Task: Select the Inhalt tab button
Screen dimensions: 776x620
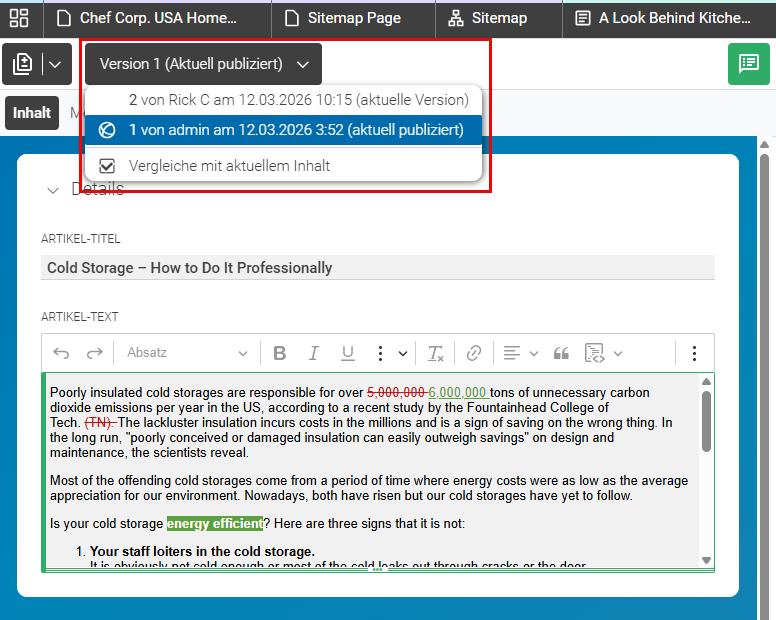Action: point(32,113)
